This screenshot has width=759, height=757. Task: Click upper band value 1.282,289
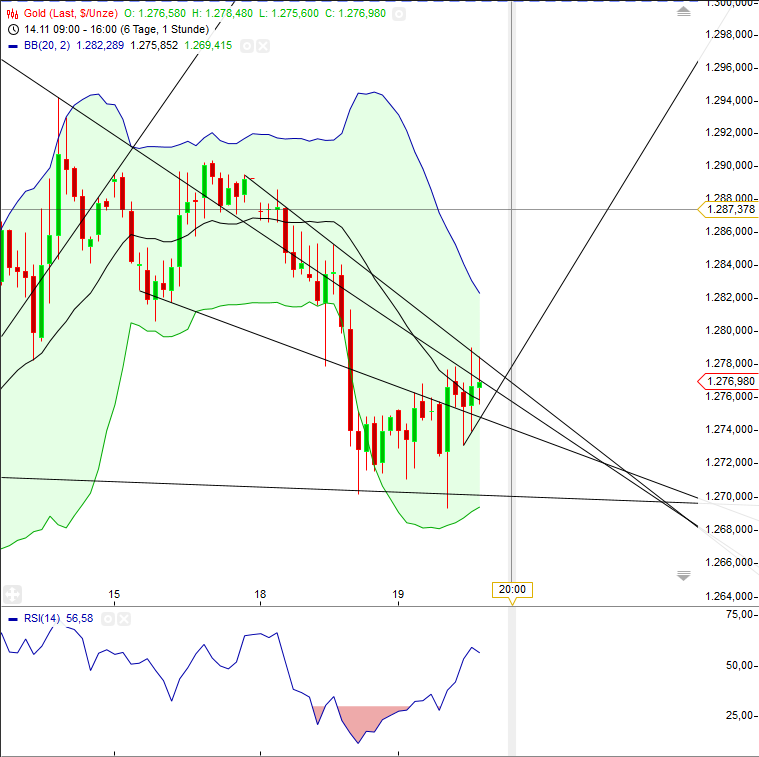click(100, 45)
